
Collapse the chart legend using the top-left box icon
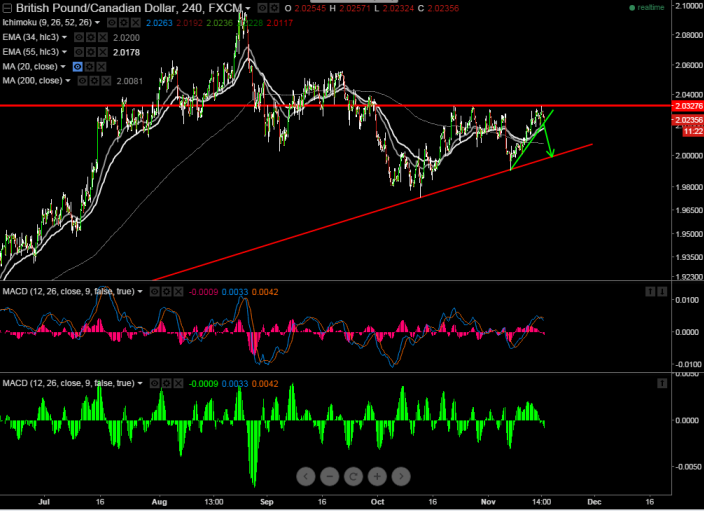(6, 8)
